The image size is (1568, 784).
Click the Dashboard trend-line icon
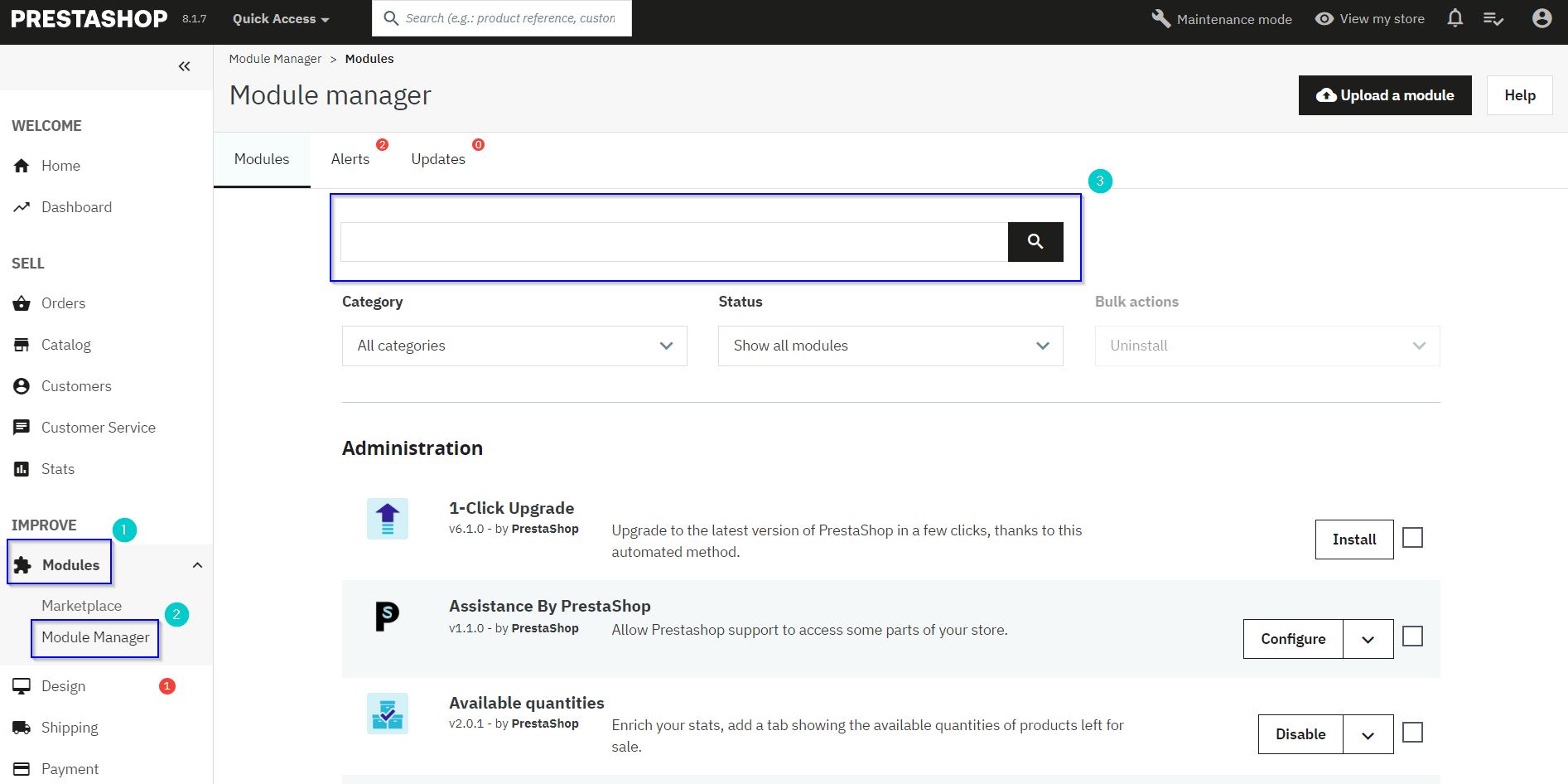pos(22,207)
